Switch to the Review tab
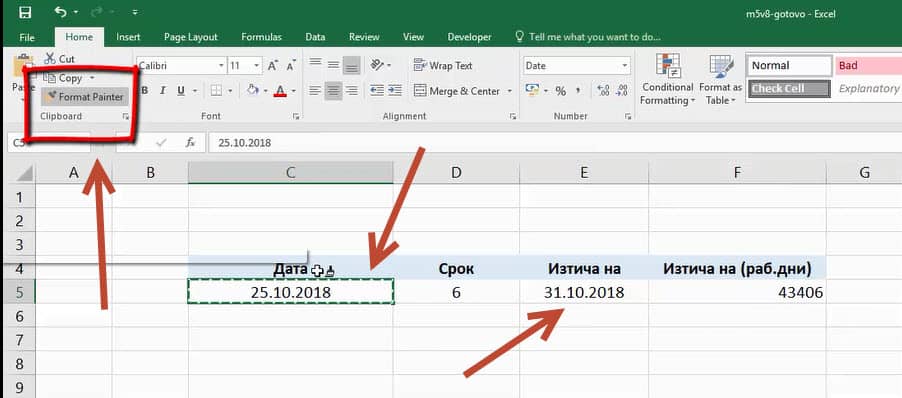 click(x=364, y=37)
